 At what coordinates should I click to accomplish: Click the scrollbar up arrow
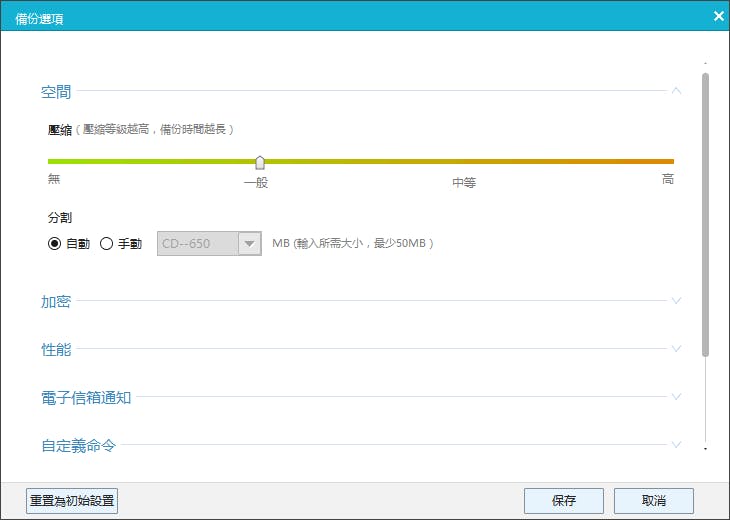(706, 63)
